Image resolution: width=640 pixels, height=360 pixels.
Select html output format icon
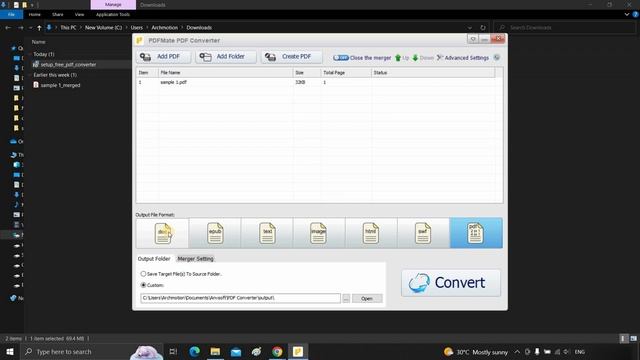pos(371,233)
